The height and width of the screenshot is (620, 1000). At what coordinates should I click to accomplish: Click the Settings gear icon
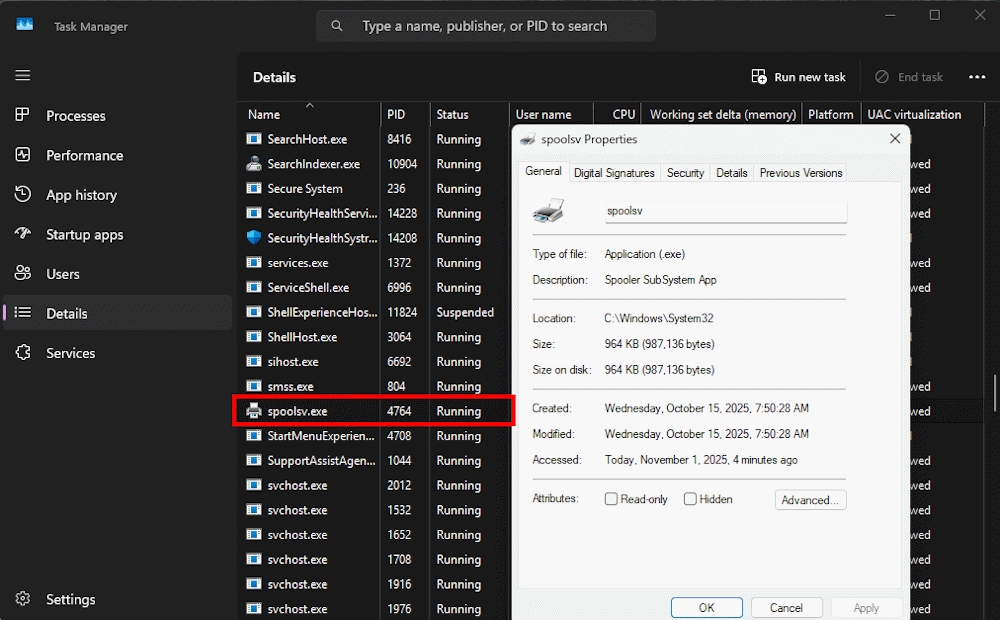pos(23,599)
